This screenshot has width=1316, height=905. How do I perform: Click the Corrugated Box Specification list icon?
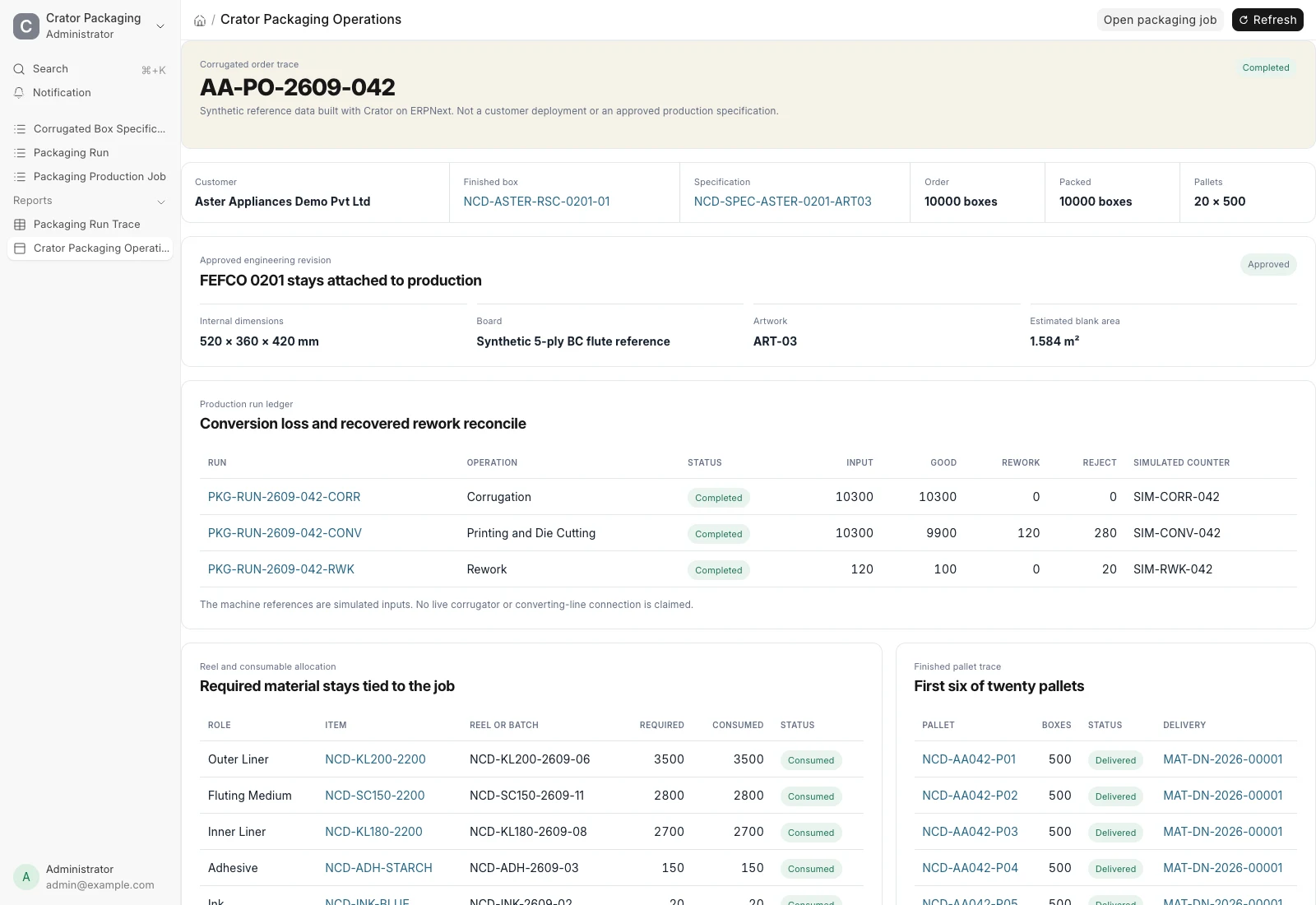21,129
